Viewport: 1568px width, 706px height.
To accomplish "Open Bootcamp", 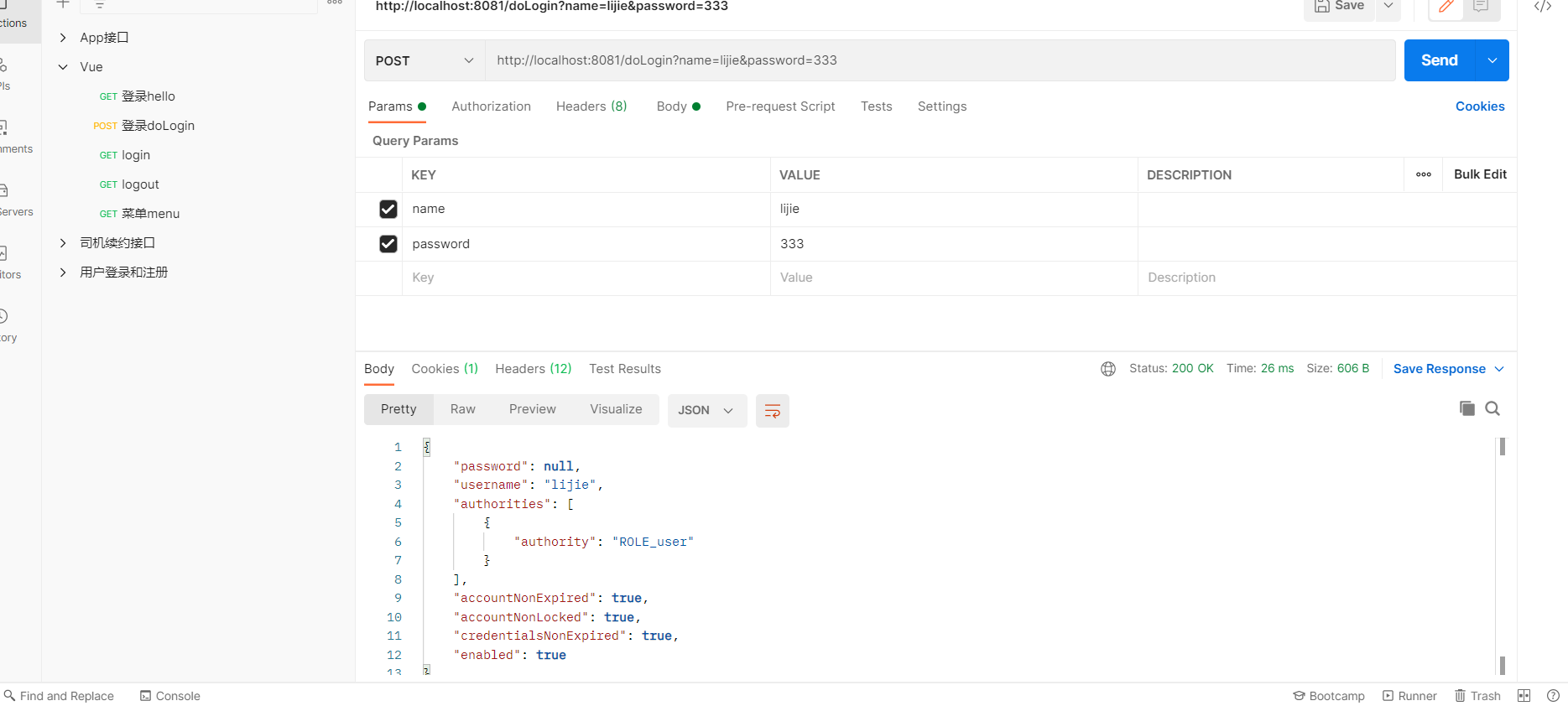I will [x=1329, y=696].
